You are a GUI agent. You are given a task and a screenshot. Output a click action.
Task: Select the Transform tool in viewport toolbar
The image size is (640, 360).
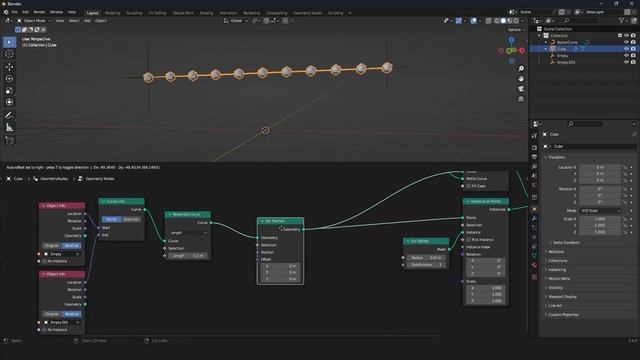(x=9, y=102)
